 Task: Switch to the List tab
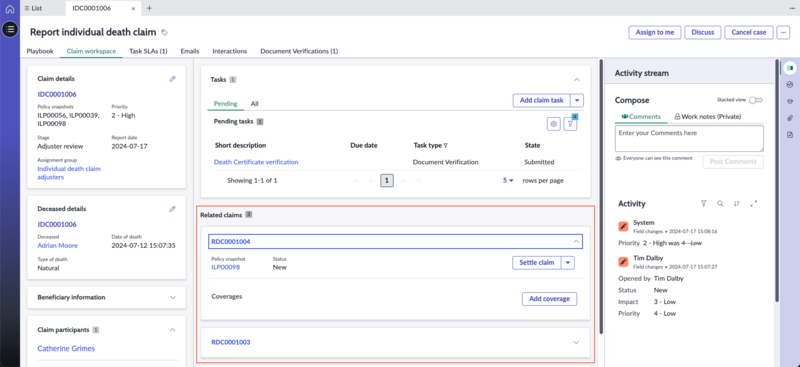[34, 8]
